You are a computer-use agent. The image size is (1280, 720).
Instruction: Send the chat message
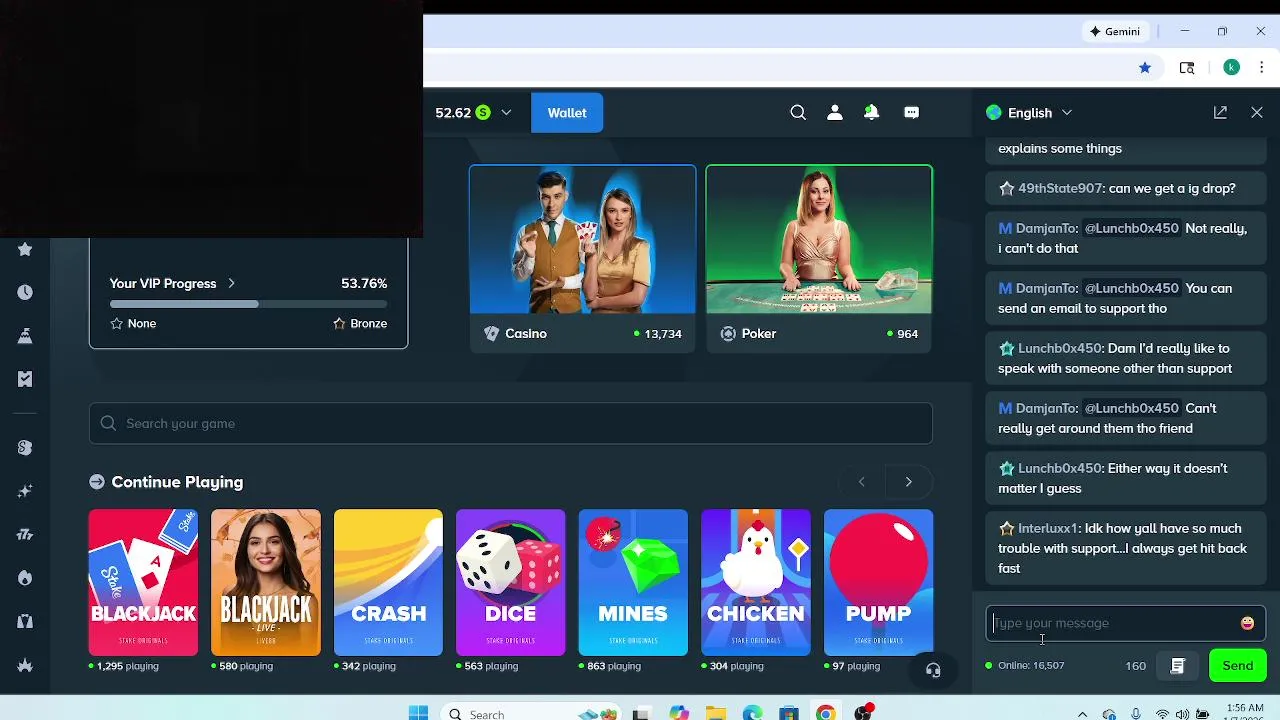1237,666
